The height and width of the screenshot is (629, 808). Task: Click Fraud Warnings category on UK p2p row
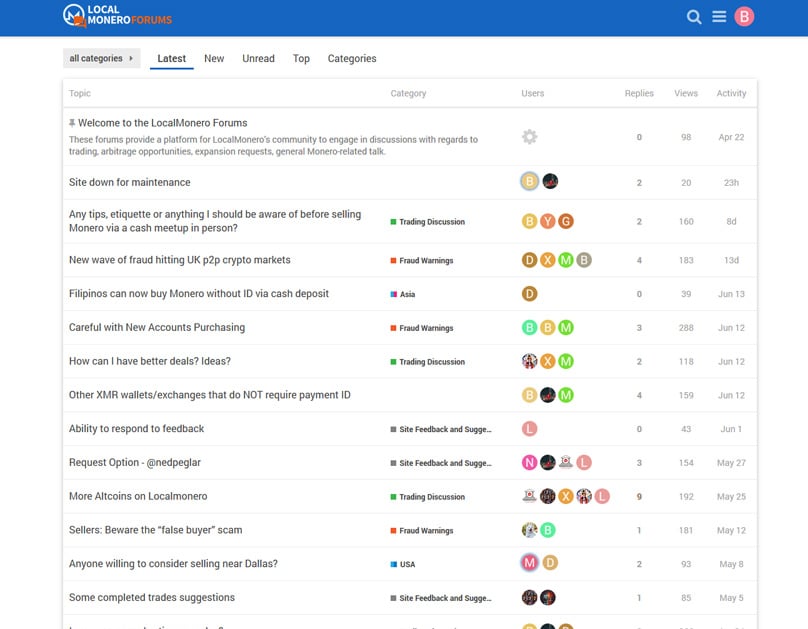[422, 261]
